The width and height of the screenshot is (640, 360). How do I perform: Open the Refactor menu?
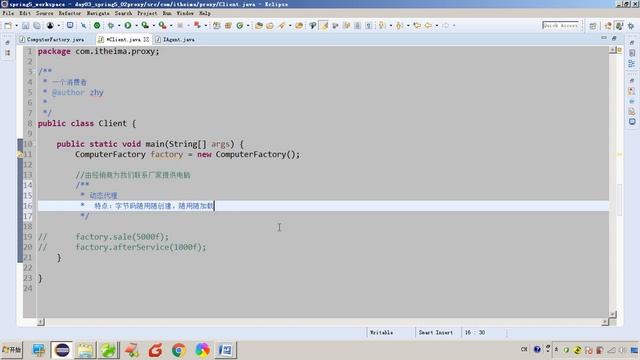tap(70, 13)
